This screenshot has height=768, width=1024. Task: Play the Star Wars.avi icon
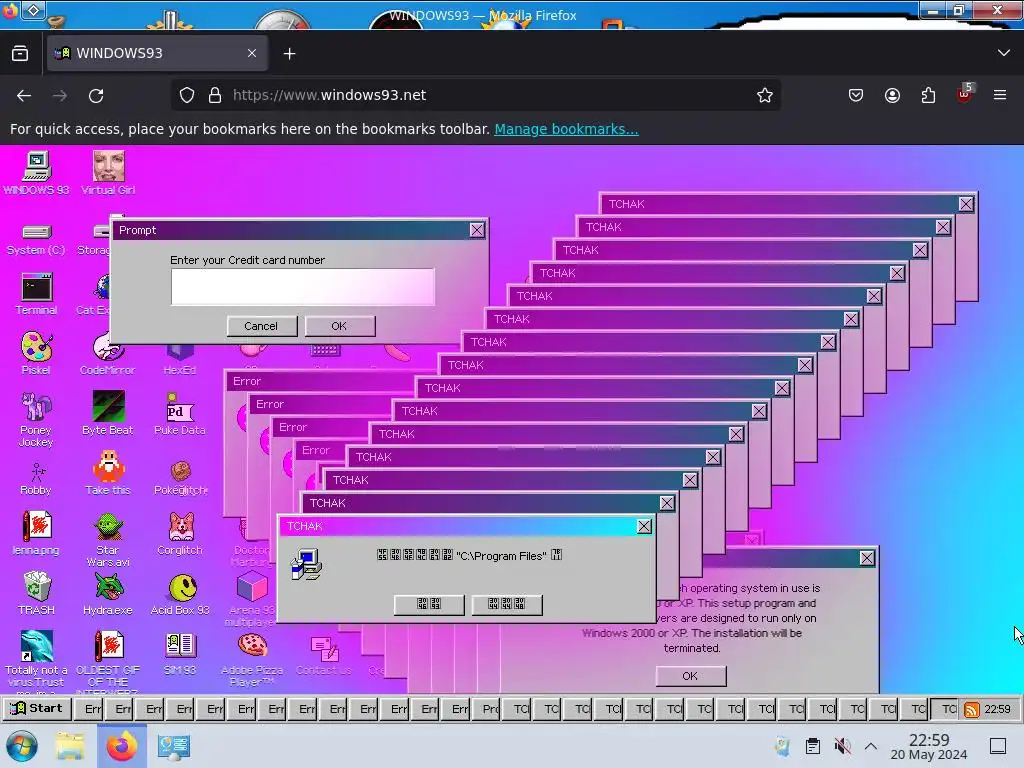[108, 539]
